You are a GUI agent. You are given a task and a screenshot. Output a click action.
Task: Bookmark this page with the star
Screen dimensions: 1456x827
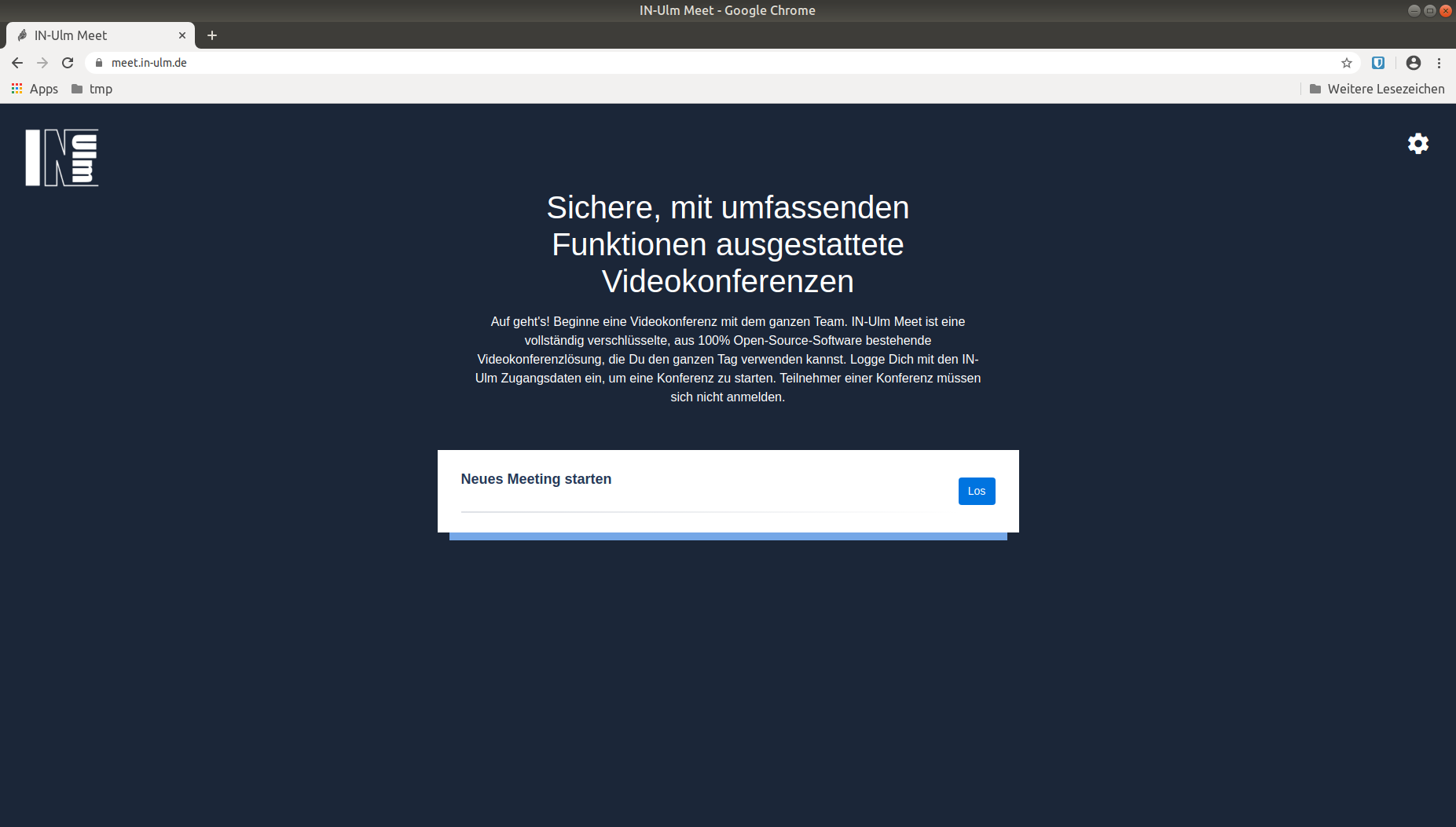[1347, 63]
